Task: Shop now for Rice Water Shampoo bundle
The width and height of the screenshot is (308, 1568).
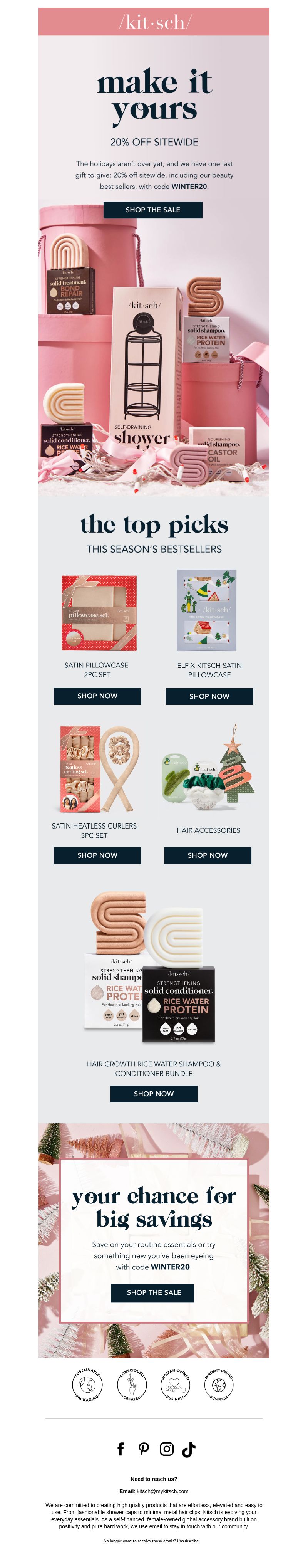Action: [x=153, y=1094]
